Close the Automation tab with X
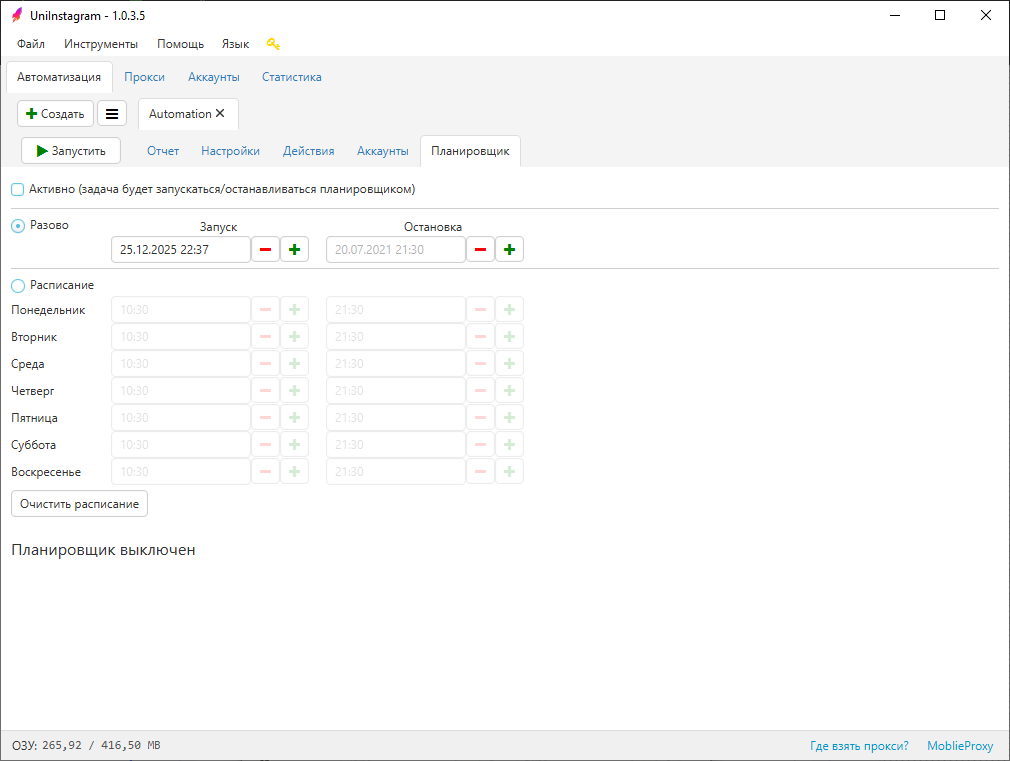Image resolution: width=1010 pixels, height=761 pixels. [x=220, y=114]
